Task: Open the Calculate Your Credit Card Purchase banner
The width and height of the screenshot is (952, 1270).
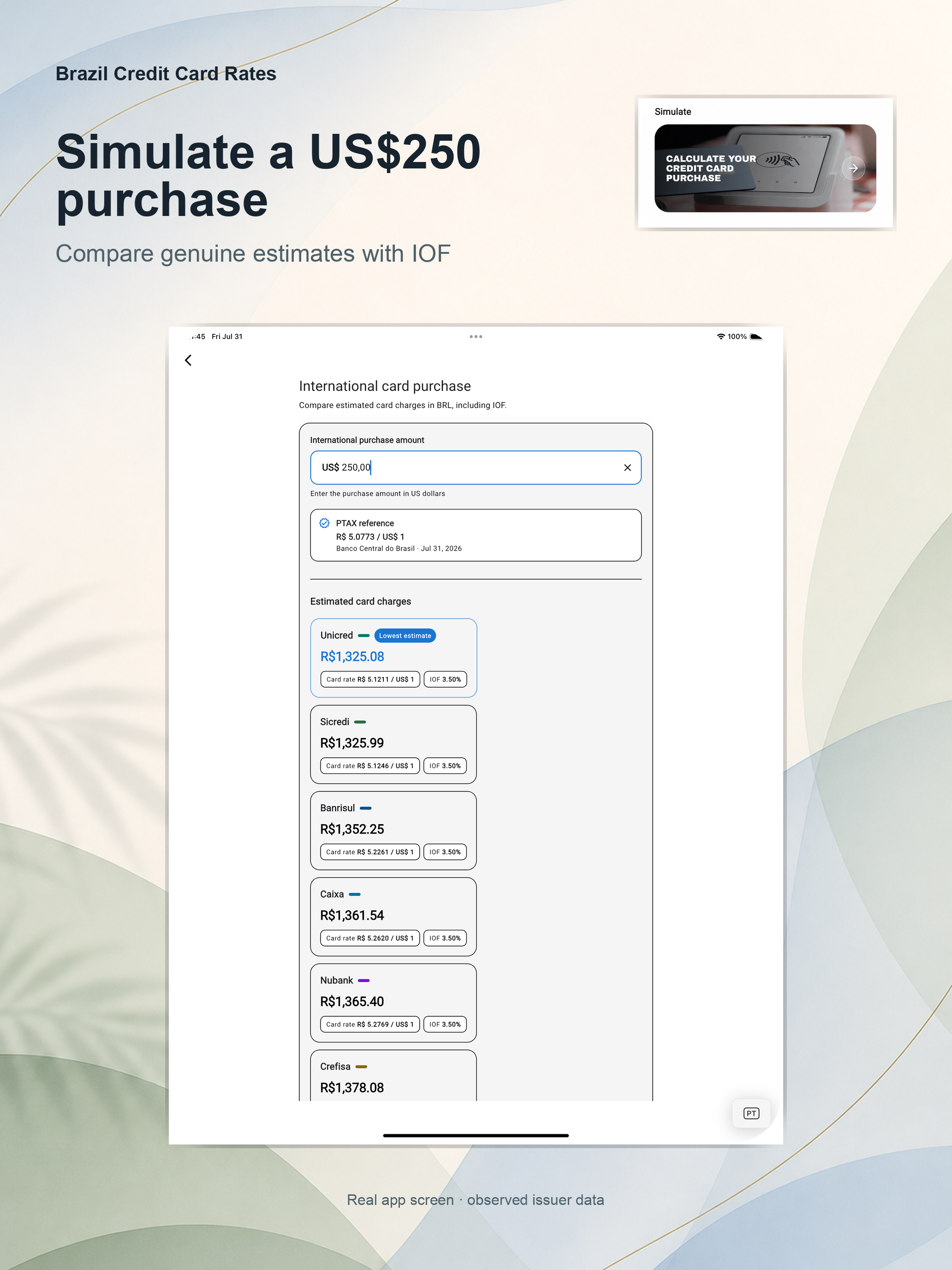Action: (765, 168)
